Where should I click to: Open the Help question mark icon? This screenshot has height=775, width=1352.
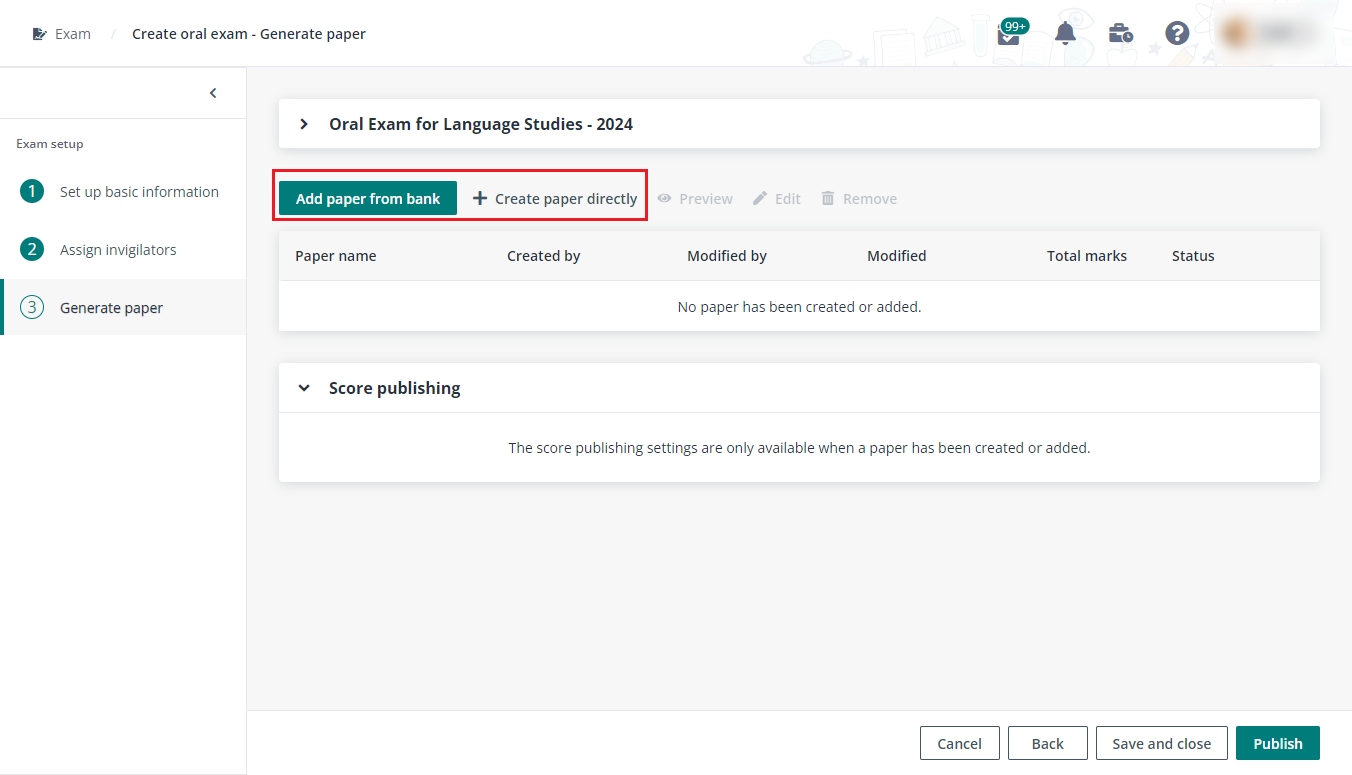1177,33
